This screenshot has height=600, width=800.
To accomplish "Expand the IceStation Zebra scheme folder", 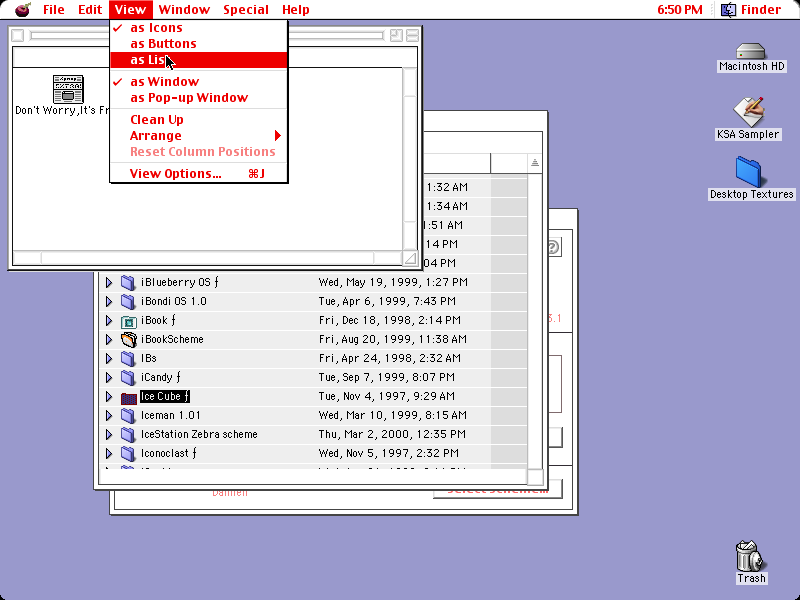I will [109, 435].
